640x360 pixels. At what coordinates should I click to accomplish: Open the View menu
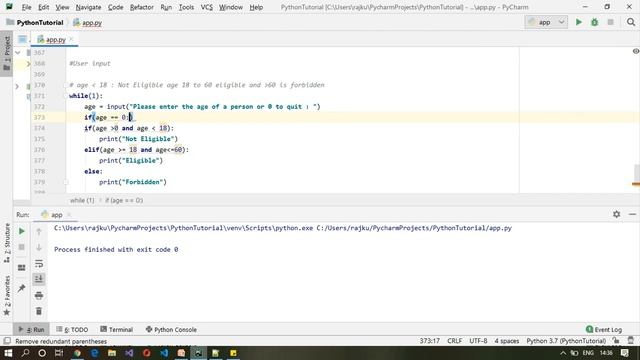click(x=62, y=7)
